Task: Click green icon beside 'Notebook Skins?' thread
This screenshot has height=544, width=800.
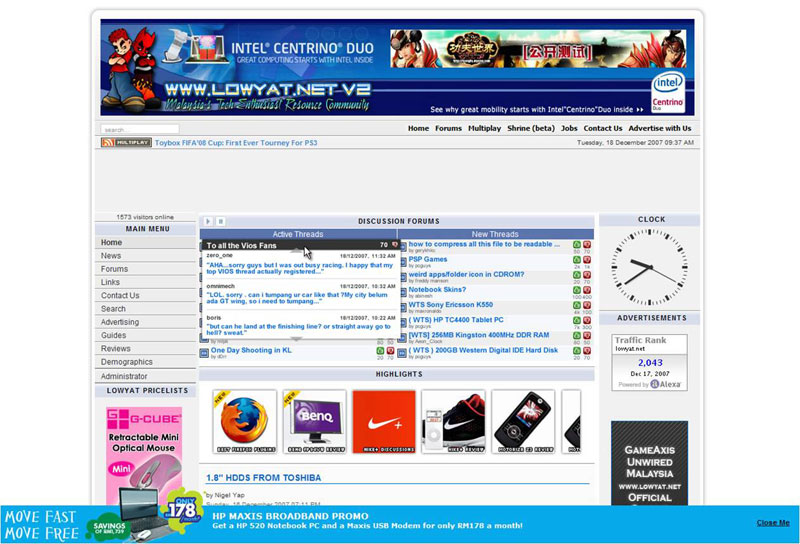Action: coord(577,290)
